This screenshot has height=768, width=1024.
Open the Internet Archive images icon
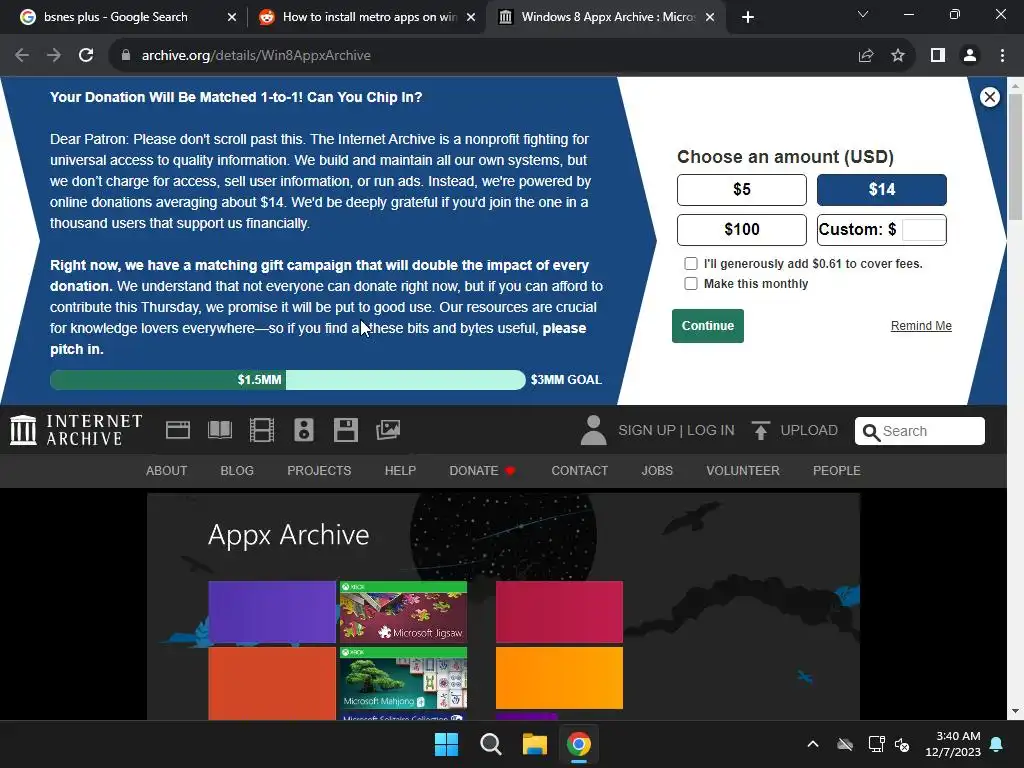coord(388,430)
